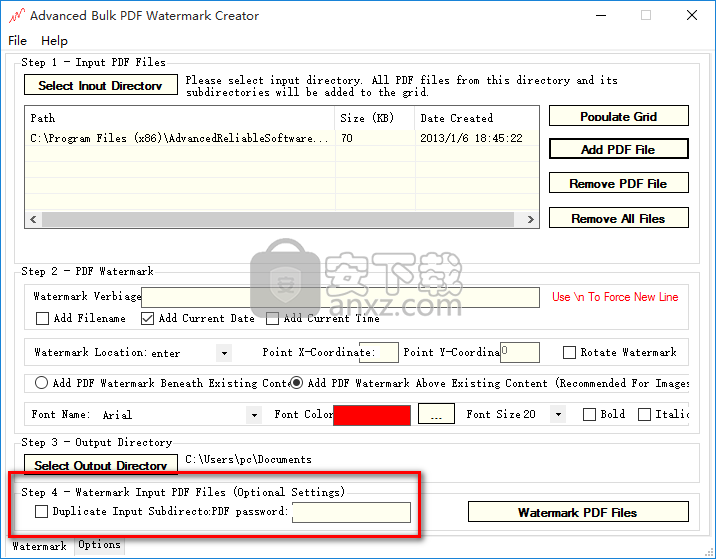Select Add PDF Watermark Above Existing Content
The image size is (716, 559).
pos(296,383)
